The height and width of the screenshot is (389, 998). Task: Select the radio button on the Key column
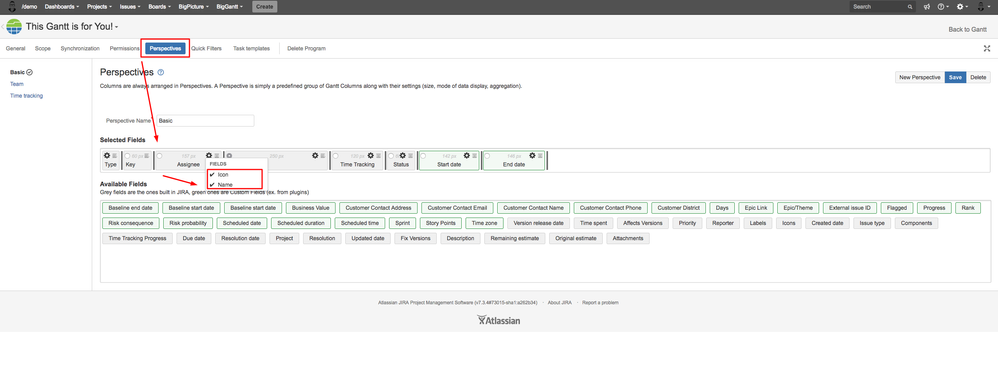pos(127,155)
